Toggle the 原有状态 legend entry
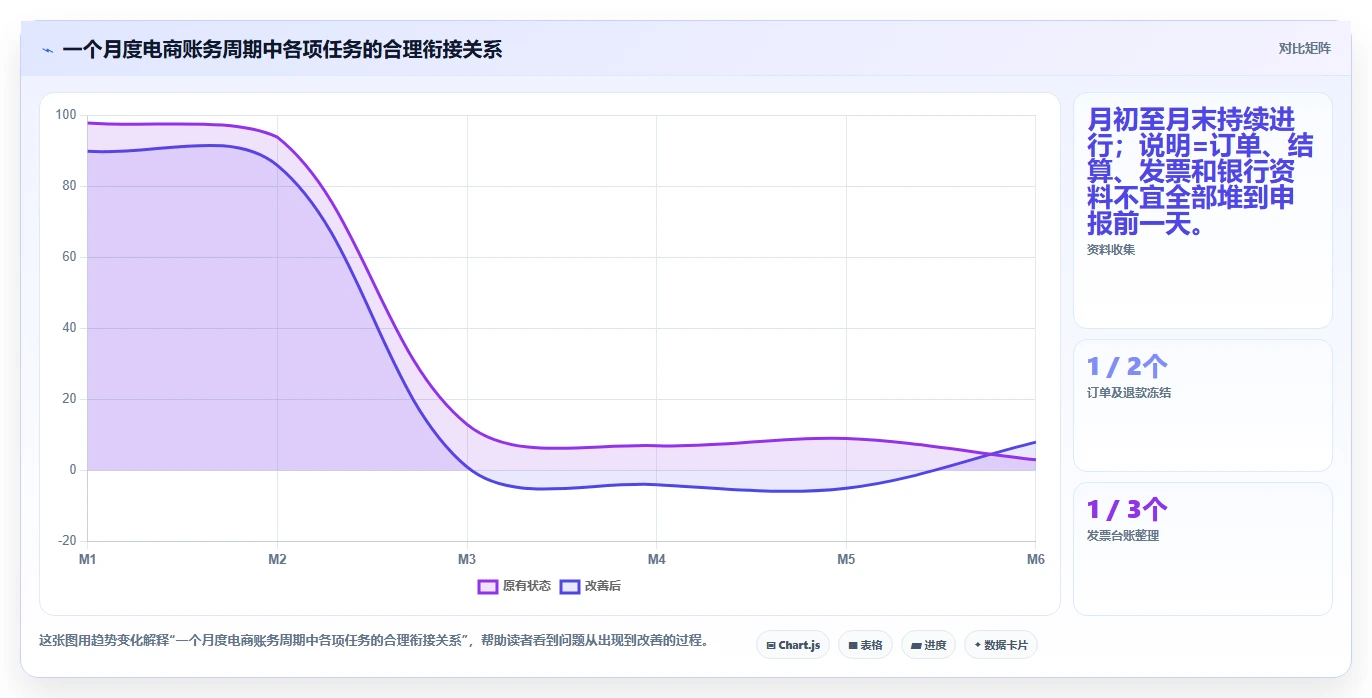Screen dimensions: 1372x698 click(514, 586)
